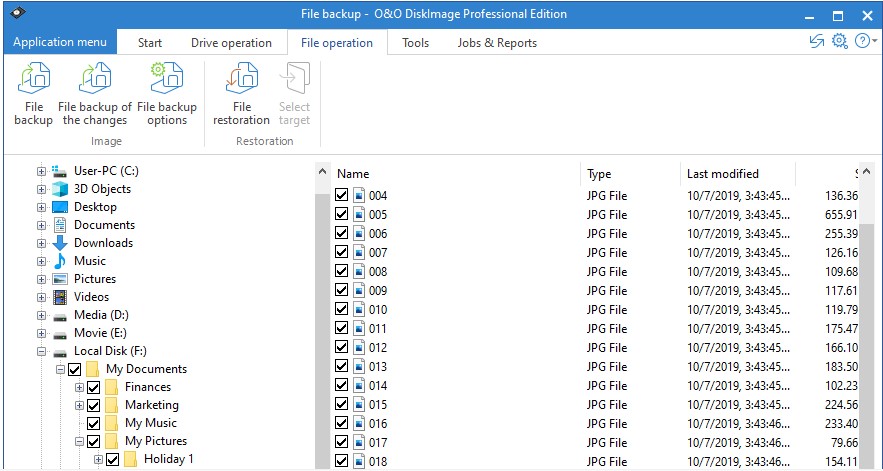Start File restoration
This screenshot has width=883, height=471.
click(242, 78)
